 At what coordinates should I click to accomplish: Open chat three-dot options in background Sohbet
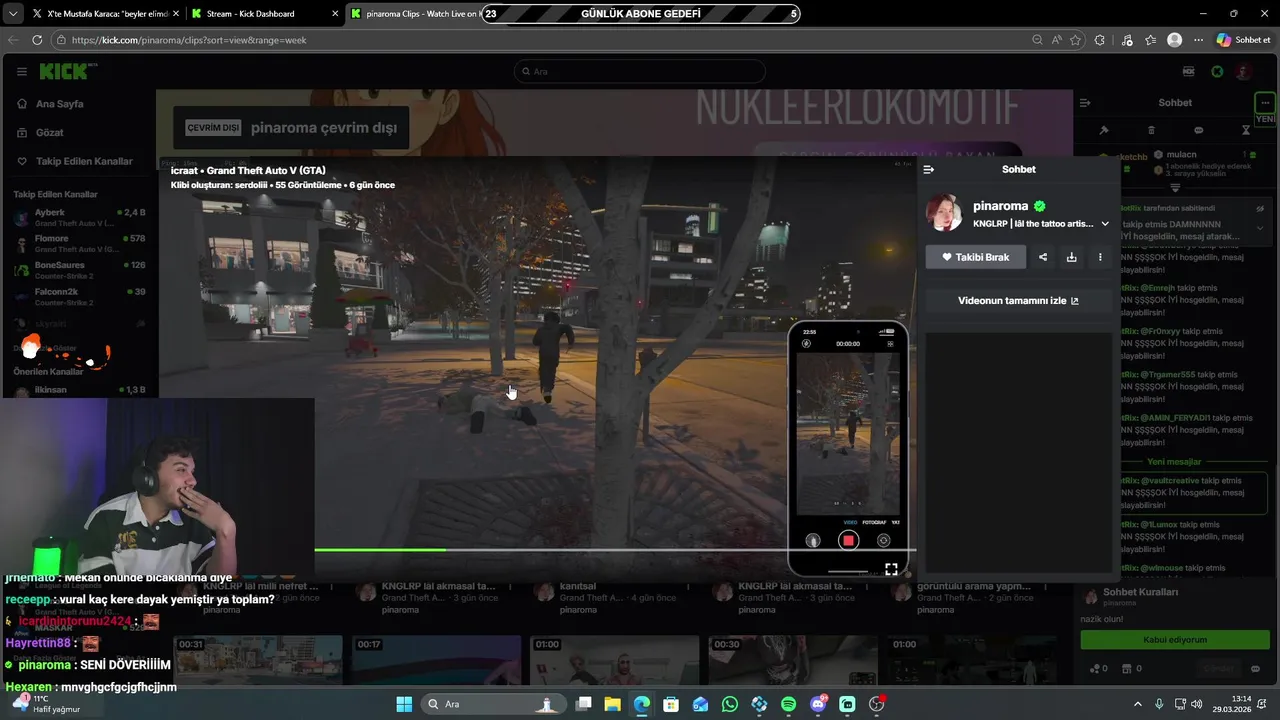tap(1265, 102)
